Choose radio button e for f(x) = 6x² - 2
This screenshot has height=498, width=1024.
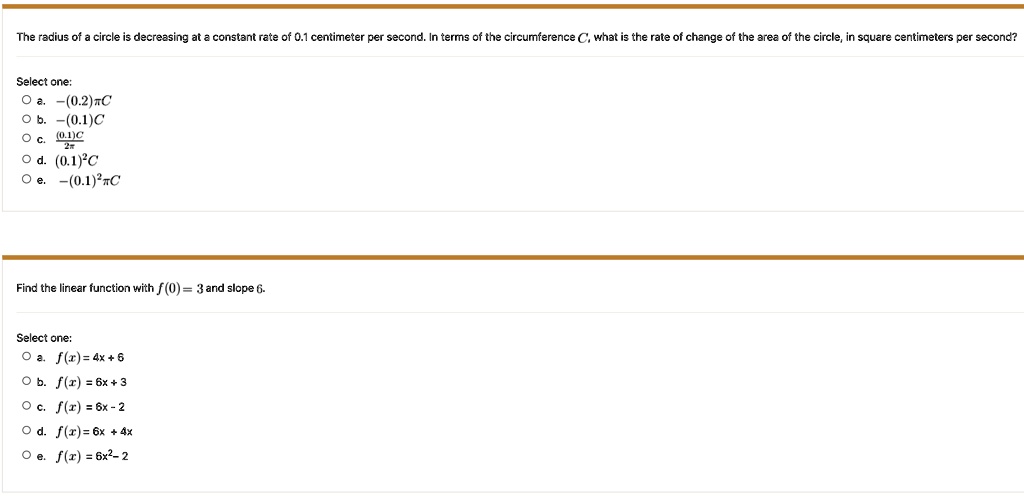pyautogui.click(x=26, y=456)
